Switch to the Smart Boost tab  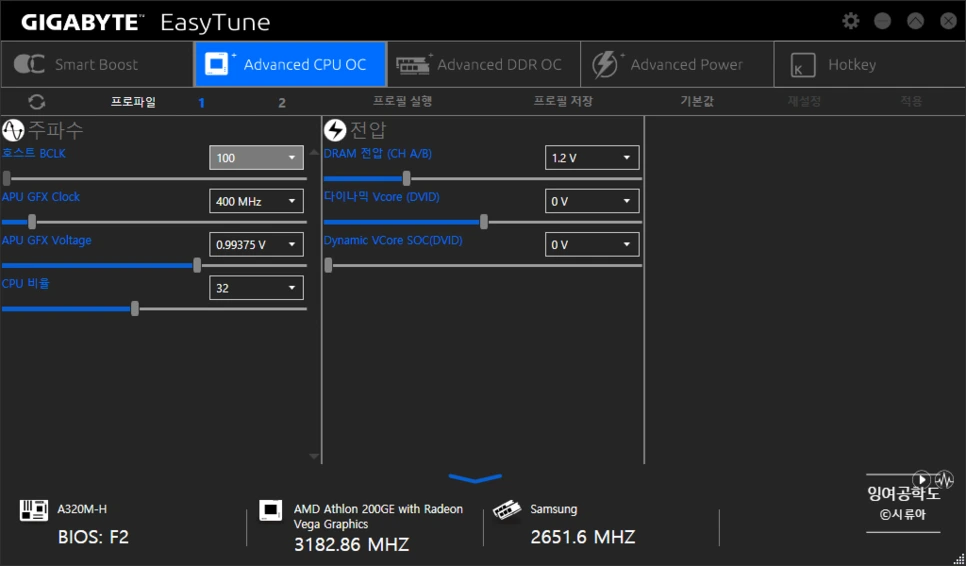point(97,64)
